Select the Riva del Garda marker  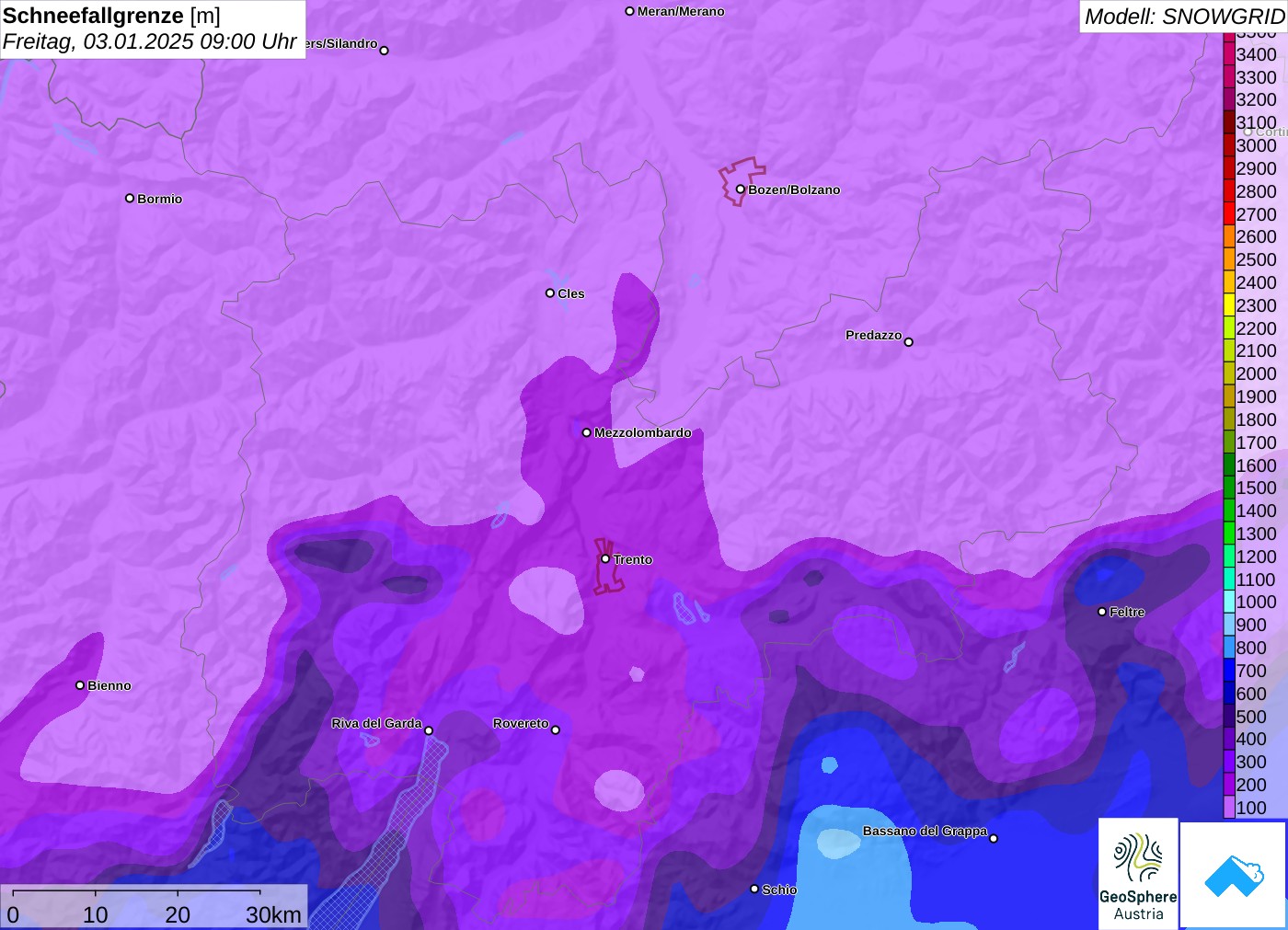(x=428, y=730)
